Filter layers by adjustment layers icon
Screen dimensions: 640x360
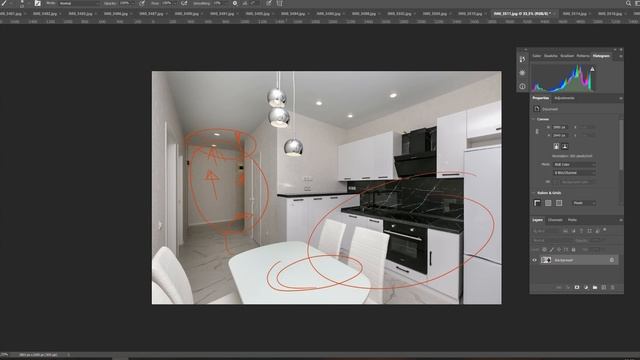573,231
